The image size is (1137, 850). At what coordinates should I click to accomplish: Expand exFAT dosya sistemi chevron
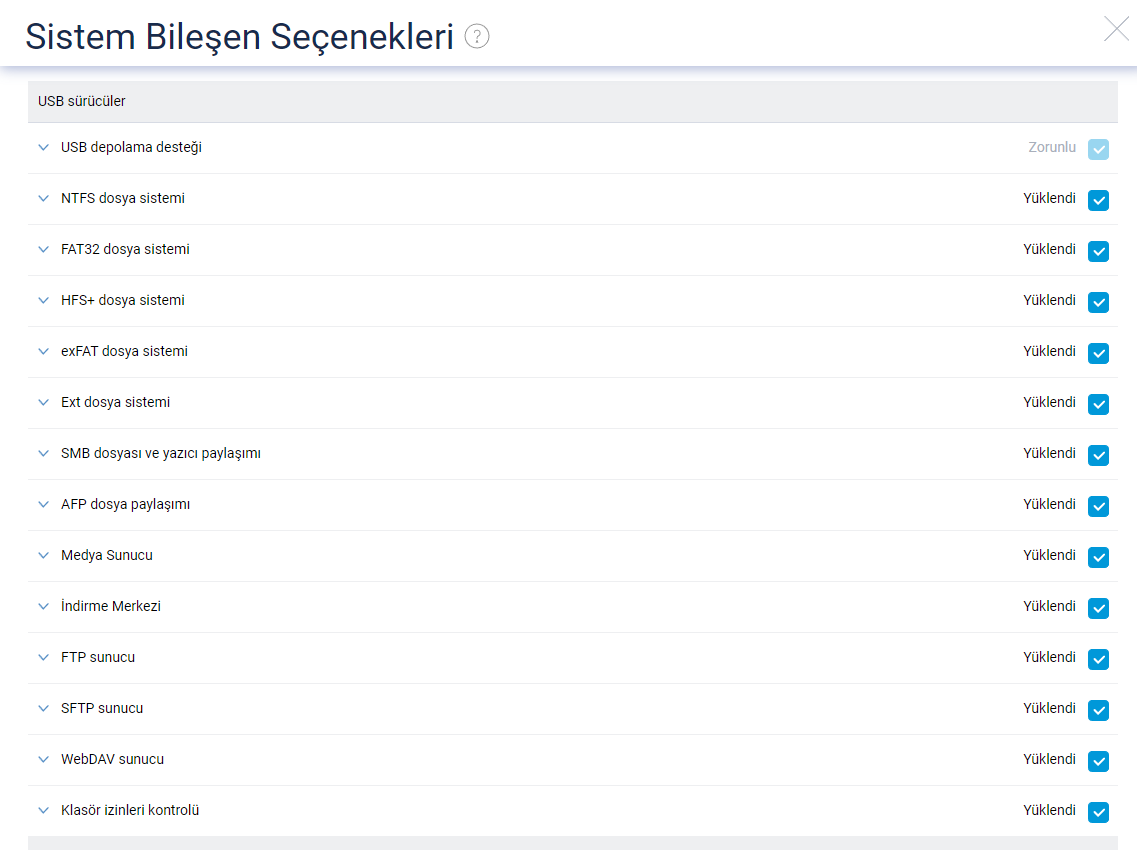pyautogui.click(x=44, y=351)
